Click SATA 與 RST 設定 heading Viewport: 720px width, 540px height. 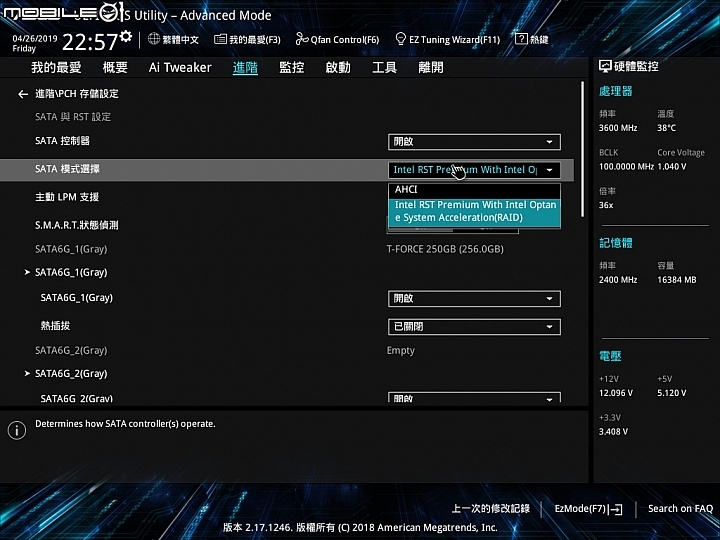[x=73, y=117]
